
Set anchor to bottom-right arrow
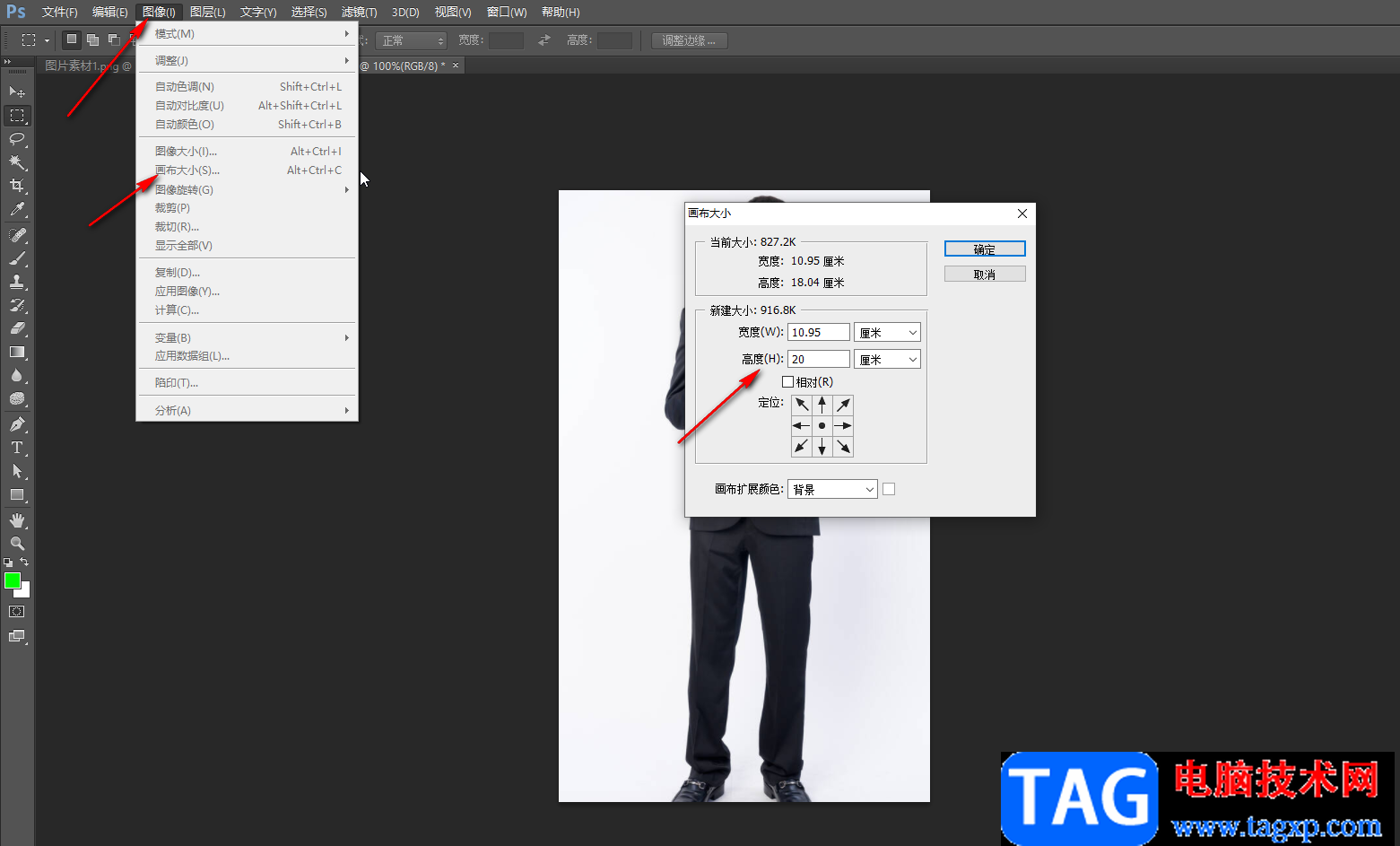[x=843, y=446]
